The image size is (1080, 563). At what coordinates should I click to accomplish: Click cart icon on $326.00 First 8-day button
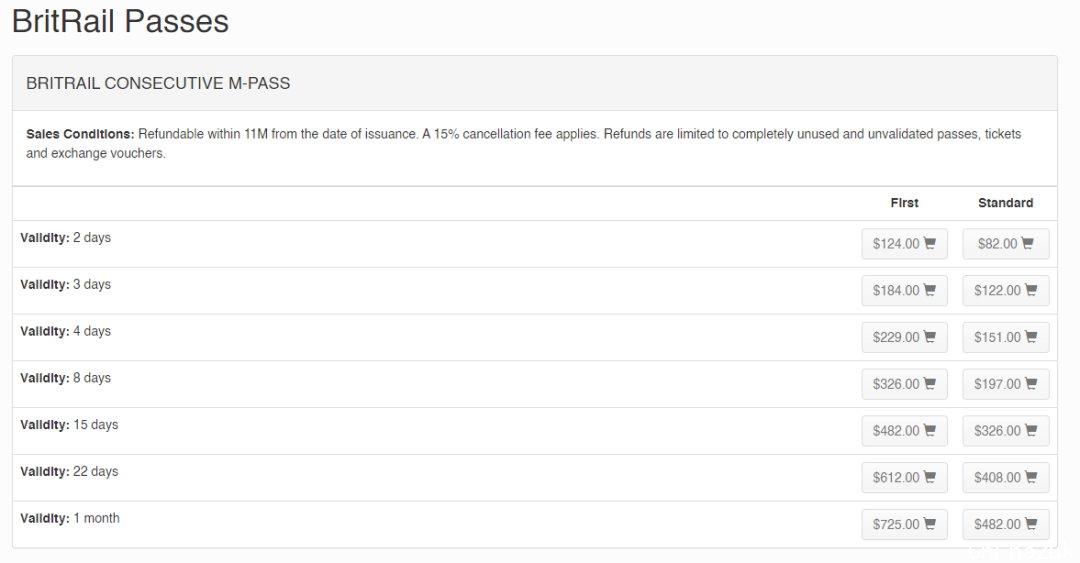coord(929,384)
